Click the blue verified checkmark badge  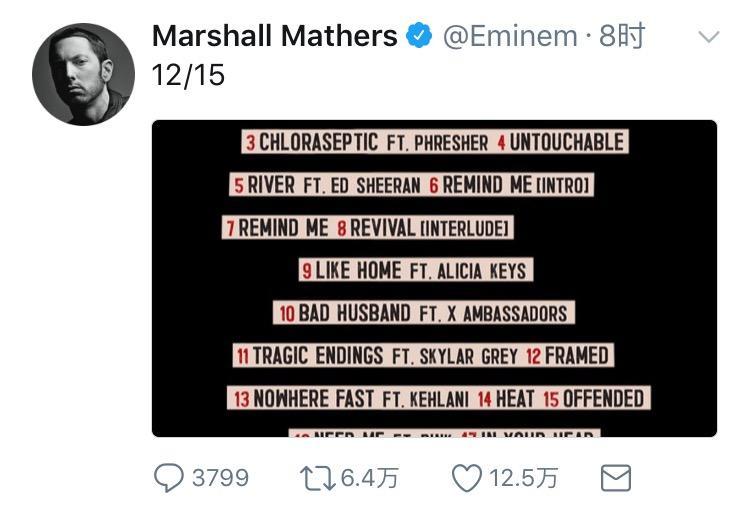(419, 35)
